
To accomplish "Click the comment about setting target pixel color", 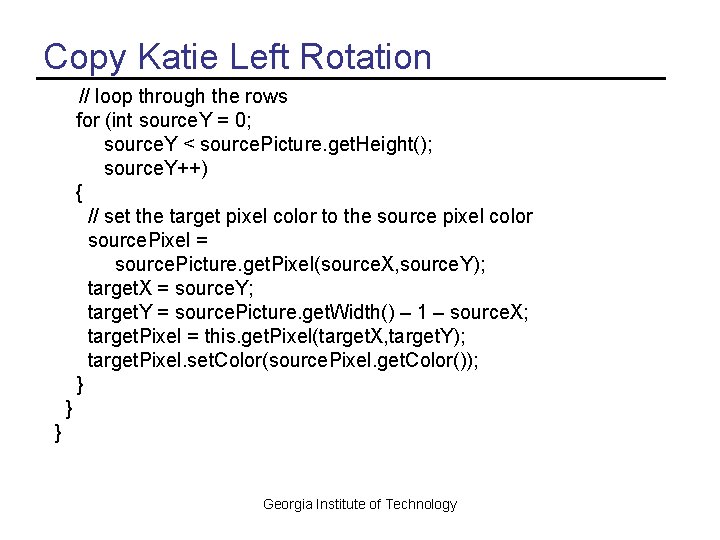I will click(x=310, y=216).
